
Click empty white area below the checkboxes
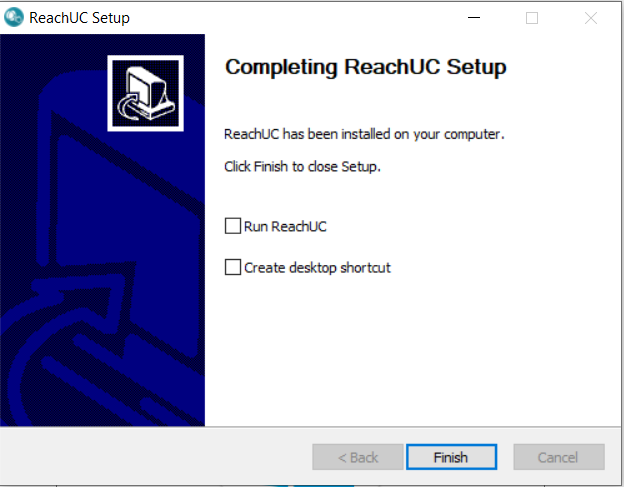[x=412, y=350]
